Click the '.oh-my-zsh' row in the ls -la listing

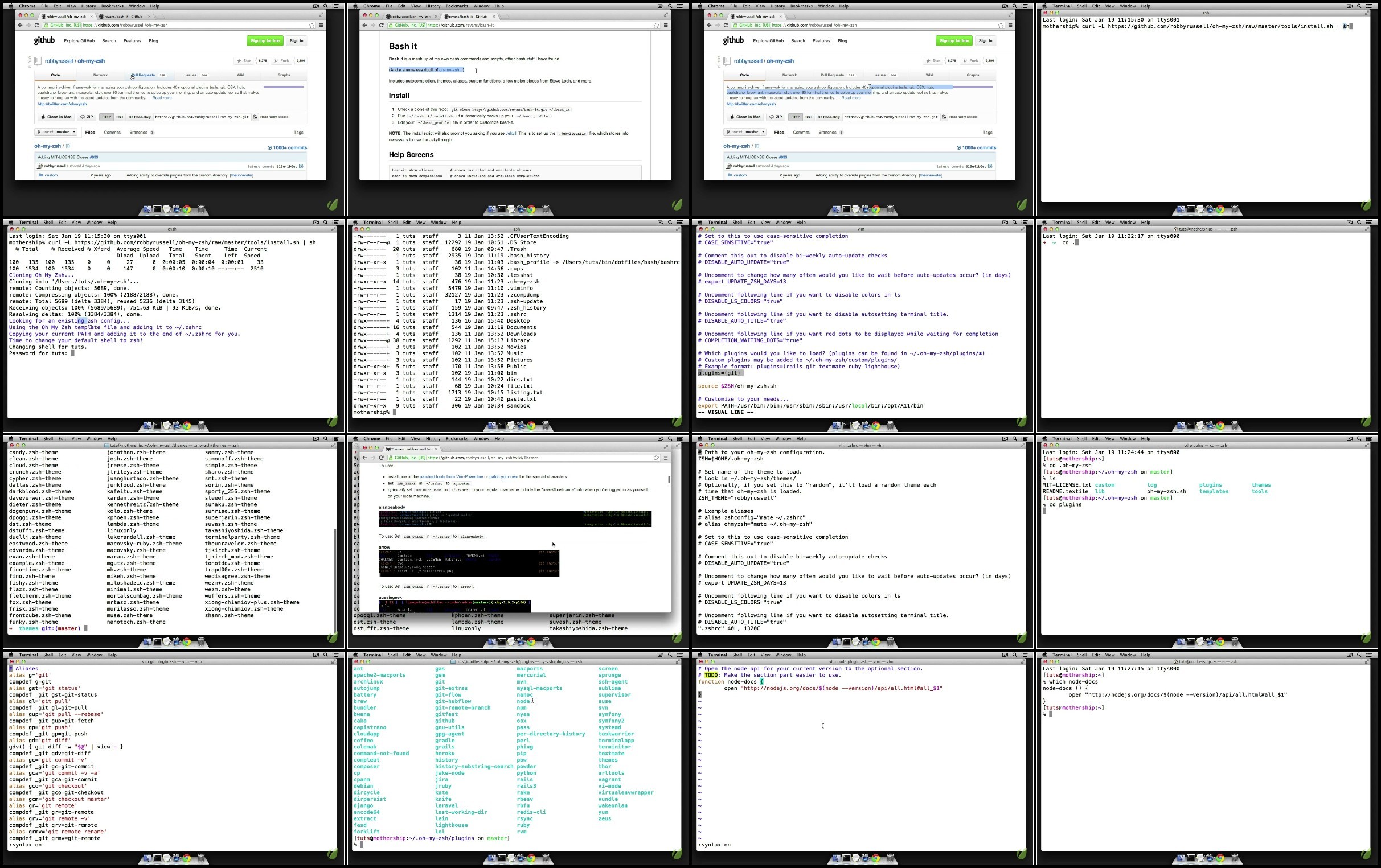click(x=446, y=282)
